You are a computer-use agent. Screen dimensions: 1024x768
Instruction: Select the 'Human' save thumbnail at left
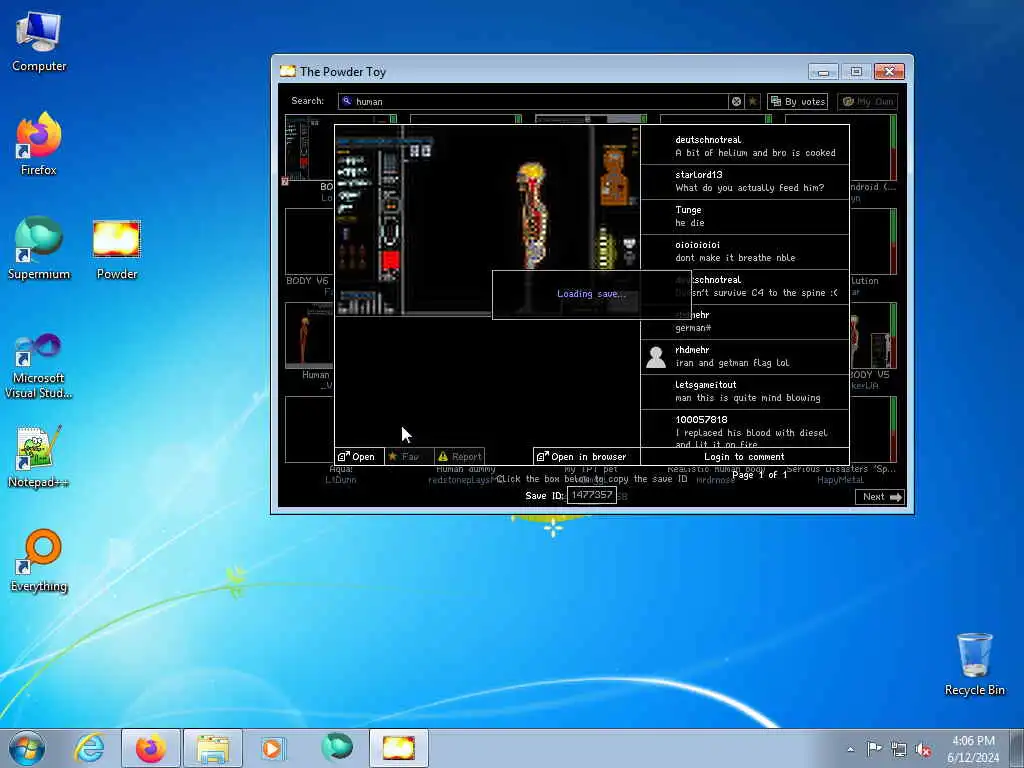[x=309, y=336]
